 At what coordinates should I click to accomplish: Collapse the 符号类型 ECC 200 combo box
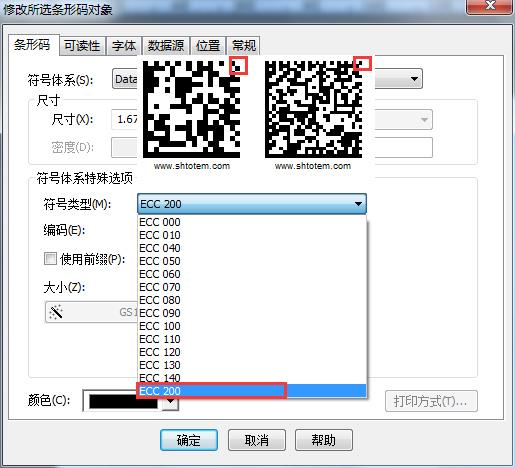(x=252, y=204)
